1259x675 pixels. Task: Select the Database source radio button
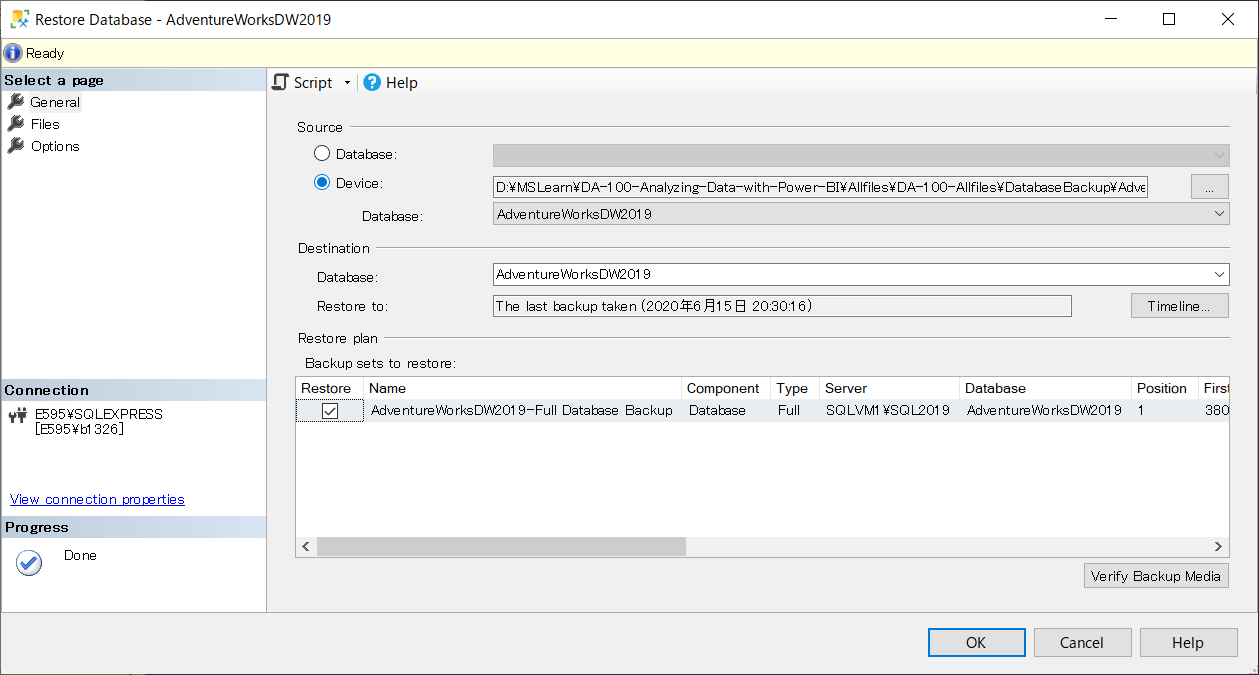[x=322, y=154]
